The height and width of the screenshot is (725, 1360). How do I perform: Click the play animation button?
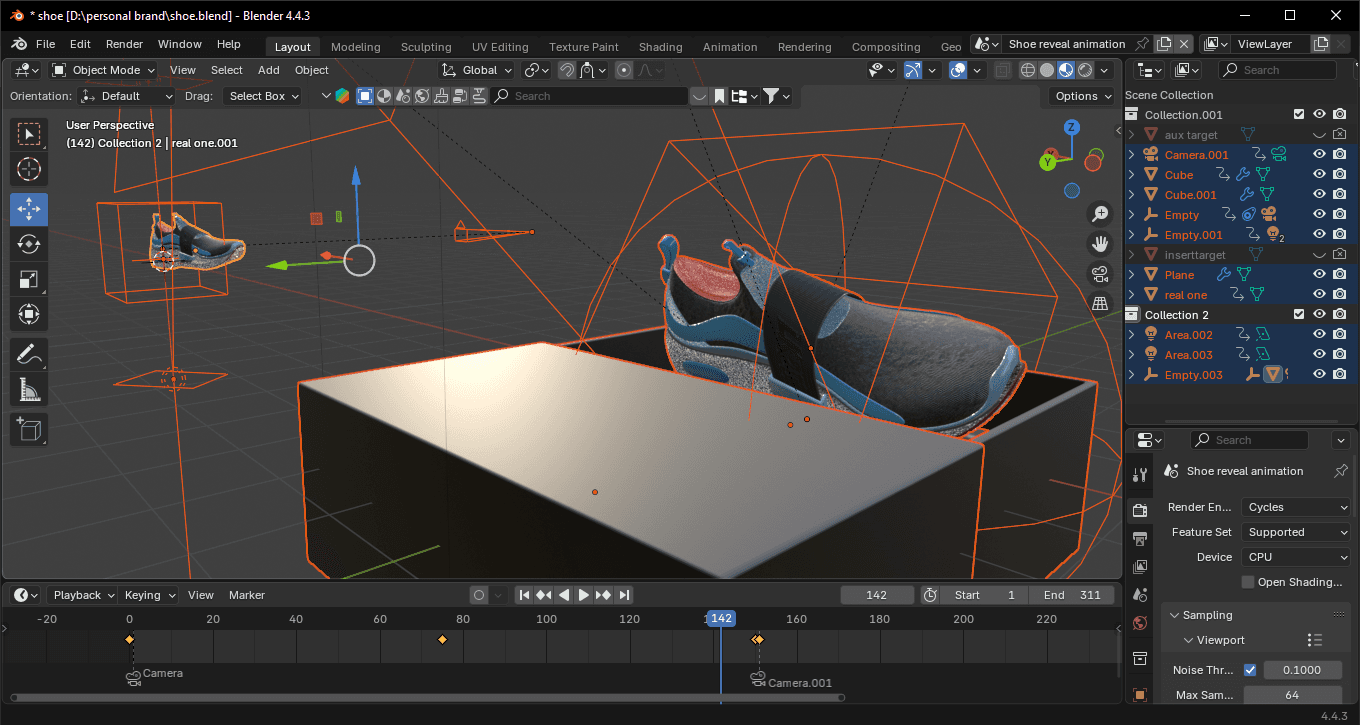pyautogui.click(x=584, y=595)
